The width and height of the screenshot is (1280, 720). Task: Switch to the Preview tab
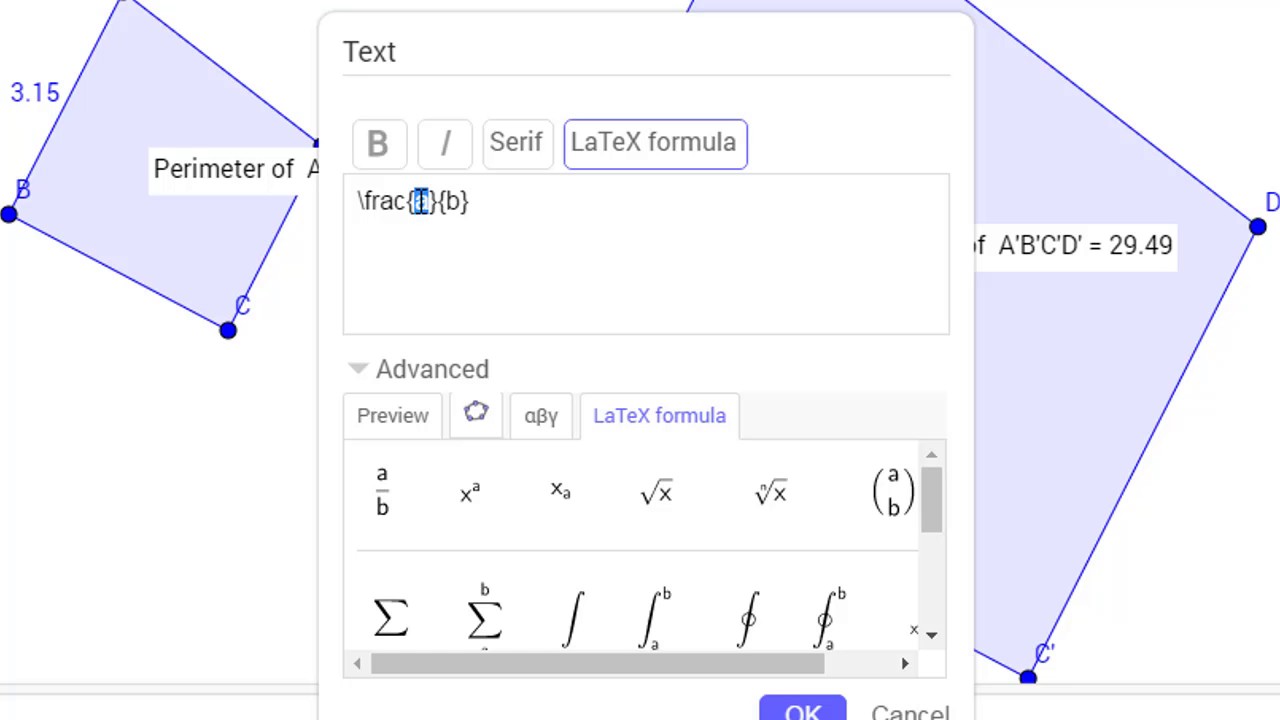coord(392,416)
